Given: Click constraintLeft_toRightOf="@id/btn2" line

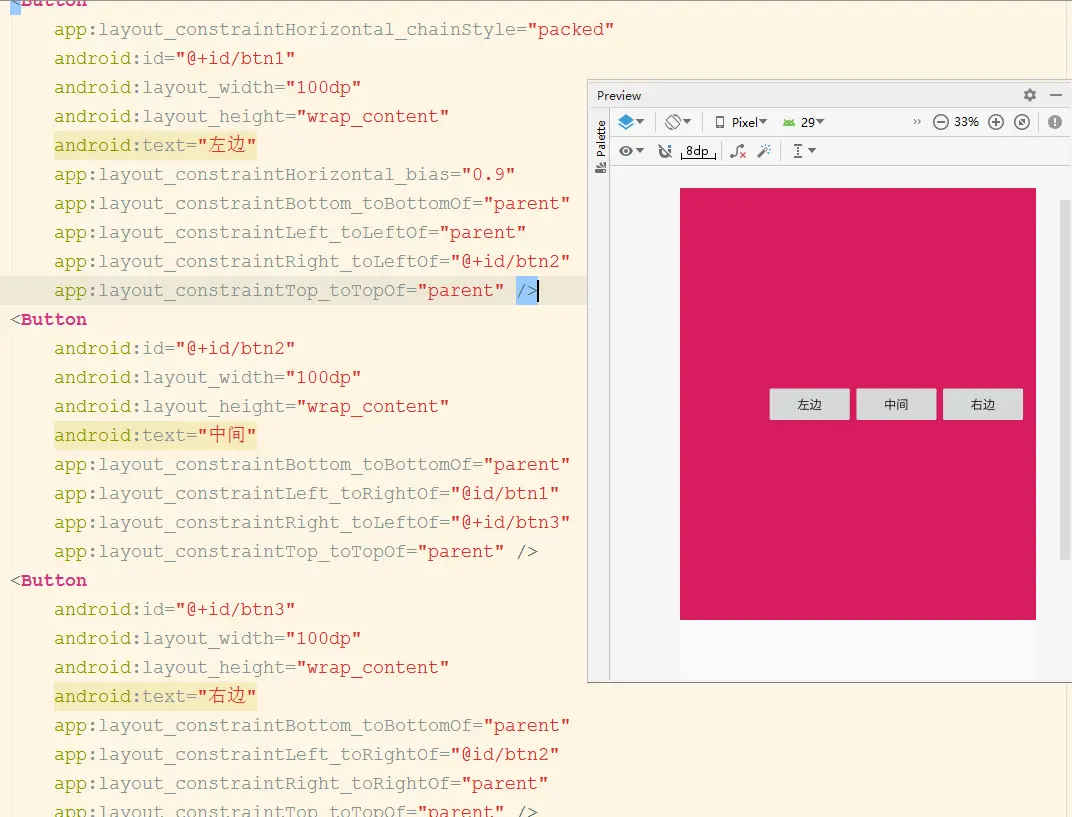Looking at the screenshot, I should click(x=306, y=754).
